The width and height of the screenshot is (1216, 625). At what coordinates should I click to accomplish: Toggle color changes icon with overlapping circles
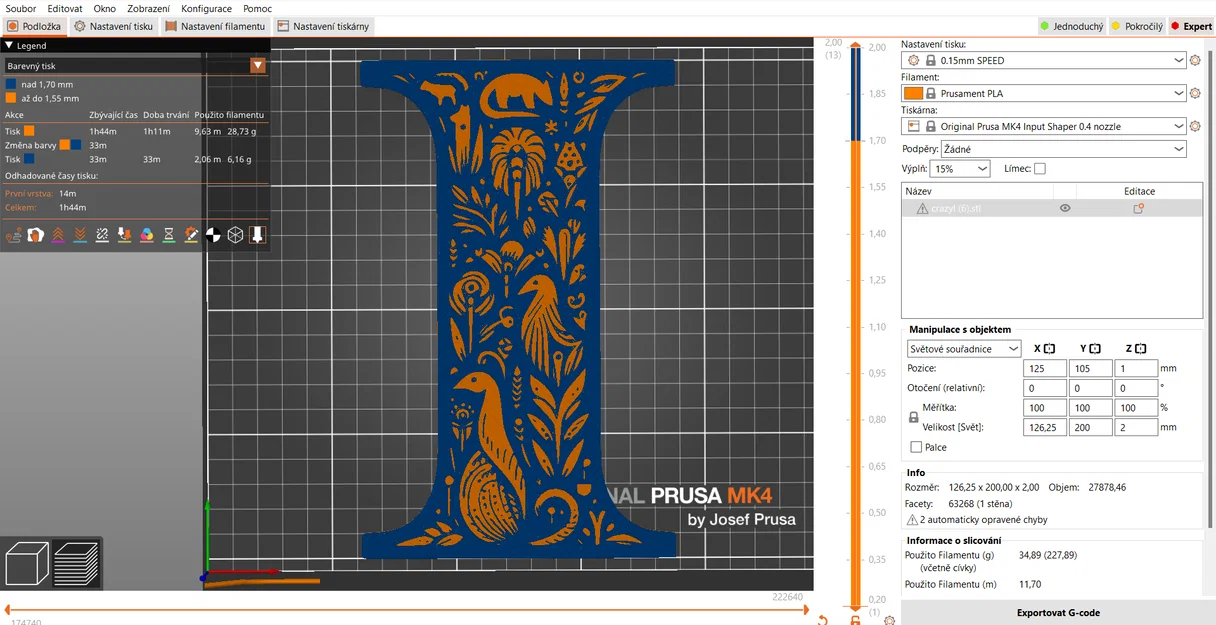[x=146, y=235]
